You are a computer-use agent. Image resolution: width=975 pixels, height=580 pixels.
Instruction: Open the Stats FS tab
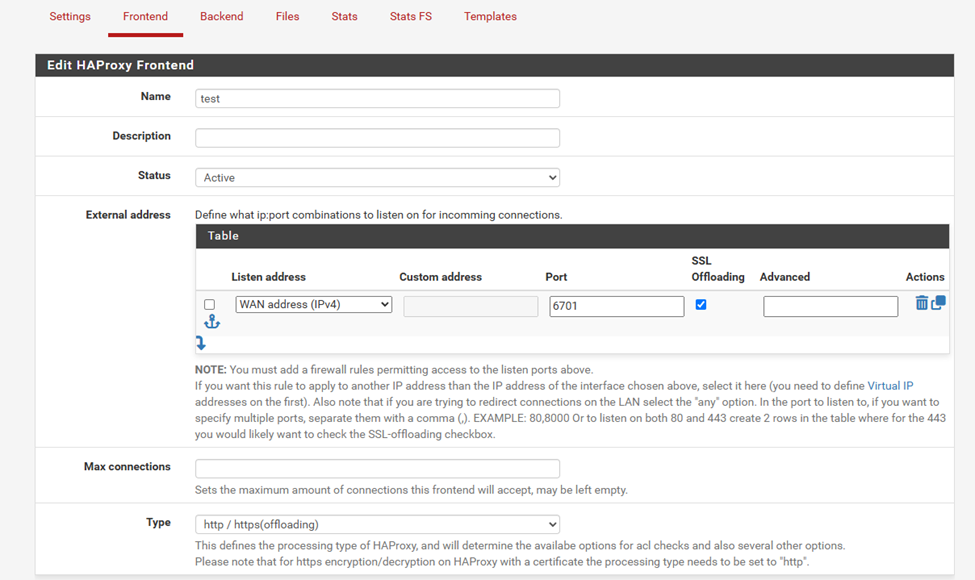point(411,17)
